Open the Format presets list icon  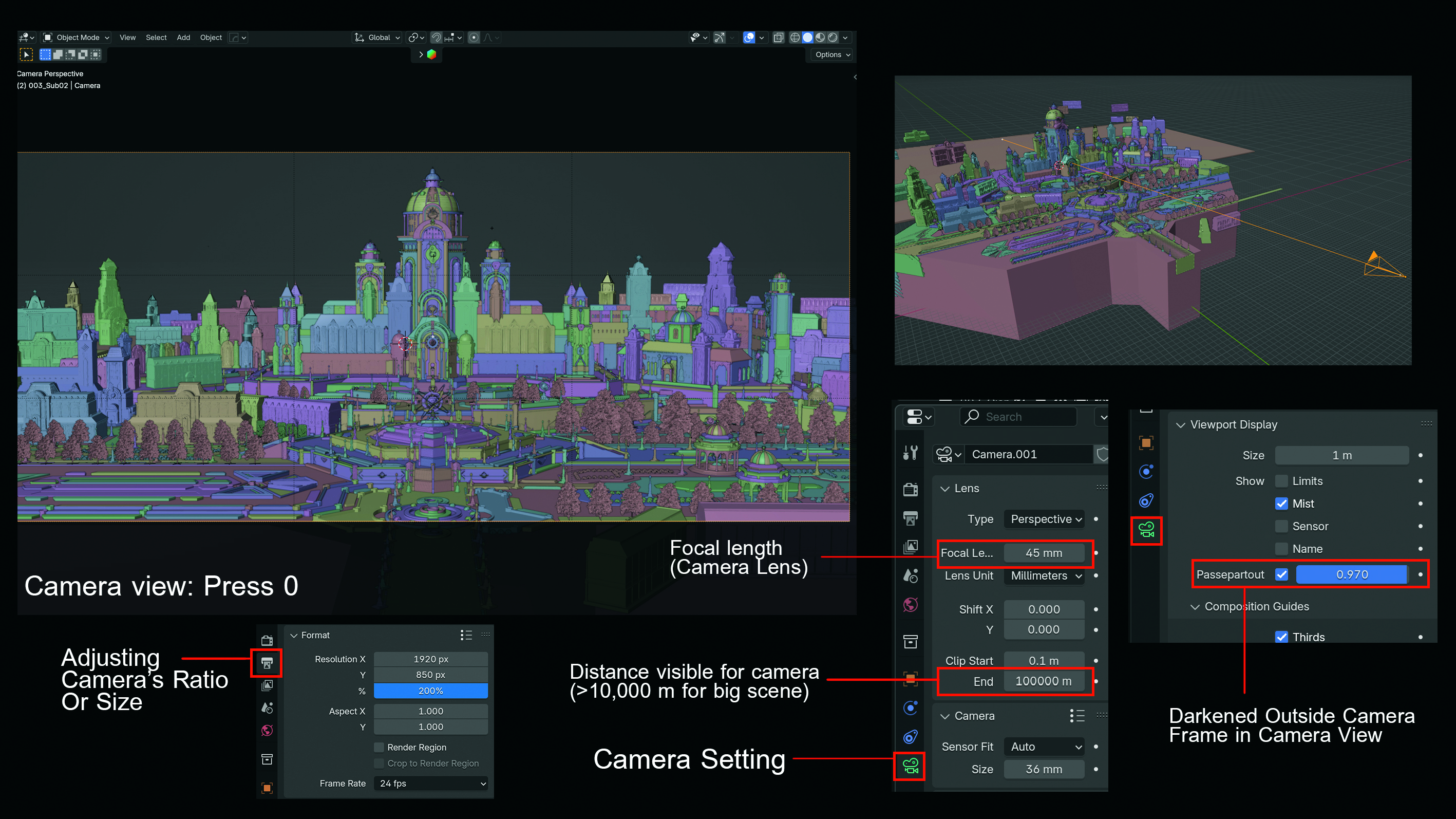(x=466, y=635)
